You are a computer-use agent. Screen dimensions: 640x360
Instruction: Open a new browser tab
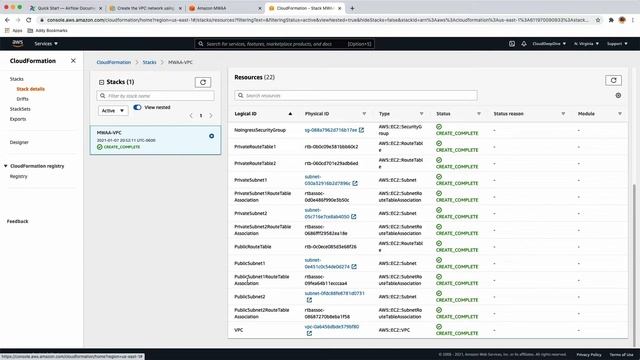352,8
